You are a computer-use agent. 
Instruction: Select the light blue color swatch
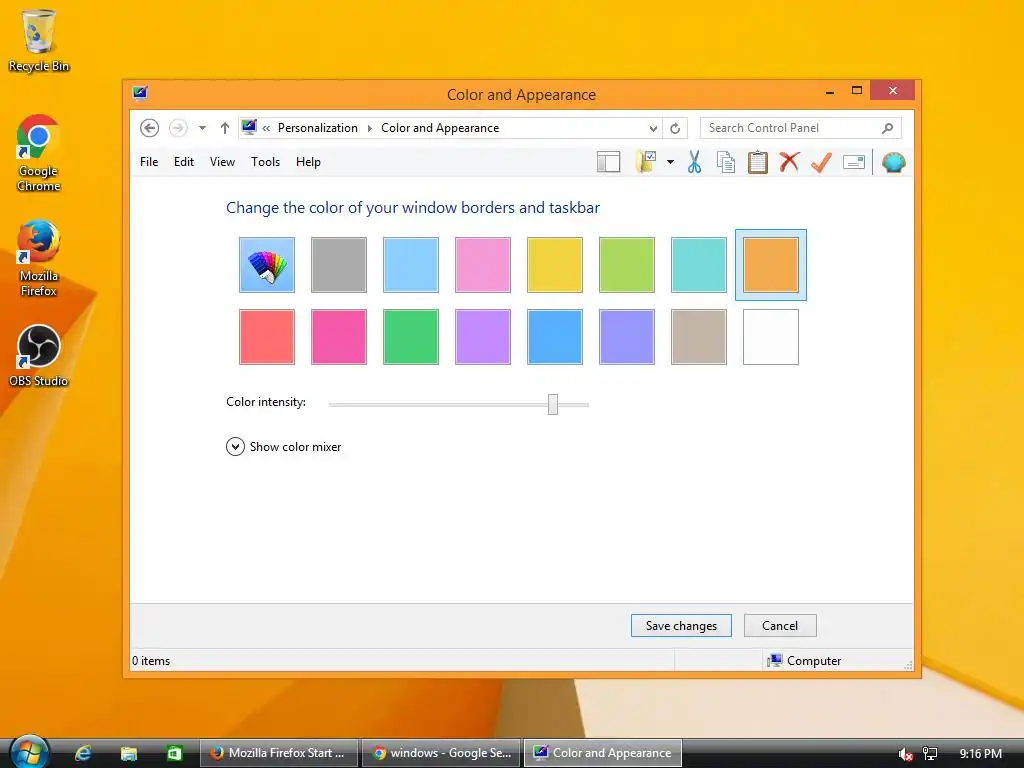point(411,264)
